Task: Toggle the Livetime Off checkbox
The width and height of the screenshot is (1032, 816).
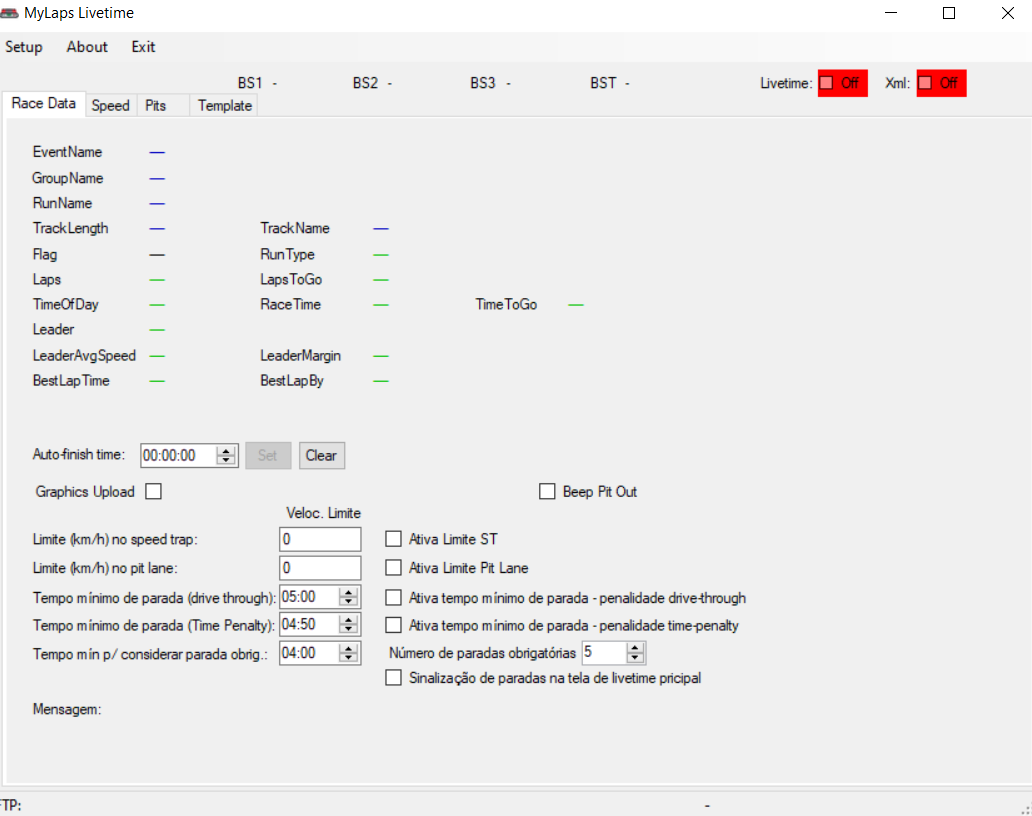Action: point(842,83)
